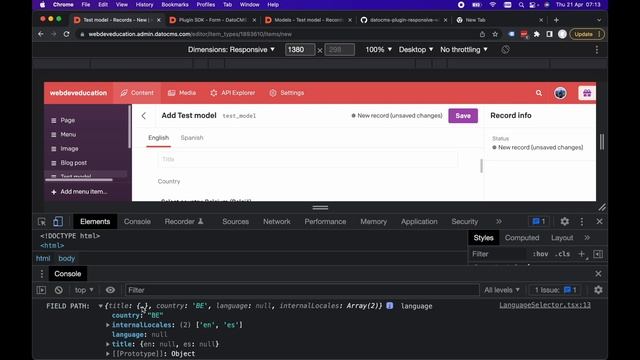This screenshot has width=640, height=360.
Task: Open the Apple menu
Action: pos(42,5)
